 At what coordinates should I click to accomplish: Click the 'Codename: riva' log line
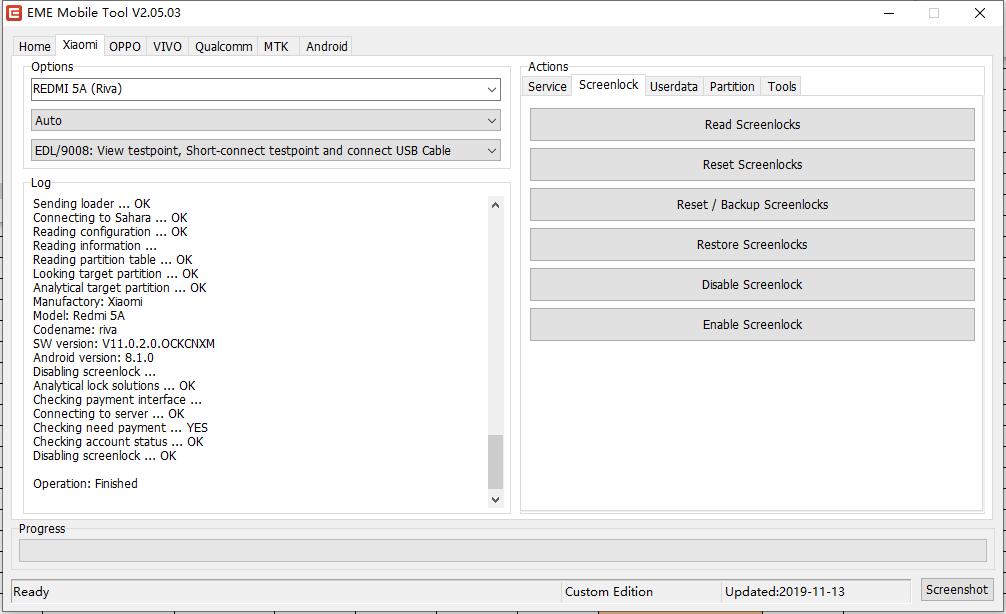coord(74,330)
